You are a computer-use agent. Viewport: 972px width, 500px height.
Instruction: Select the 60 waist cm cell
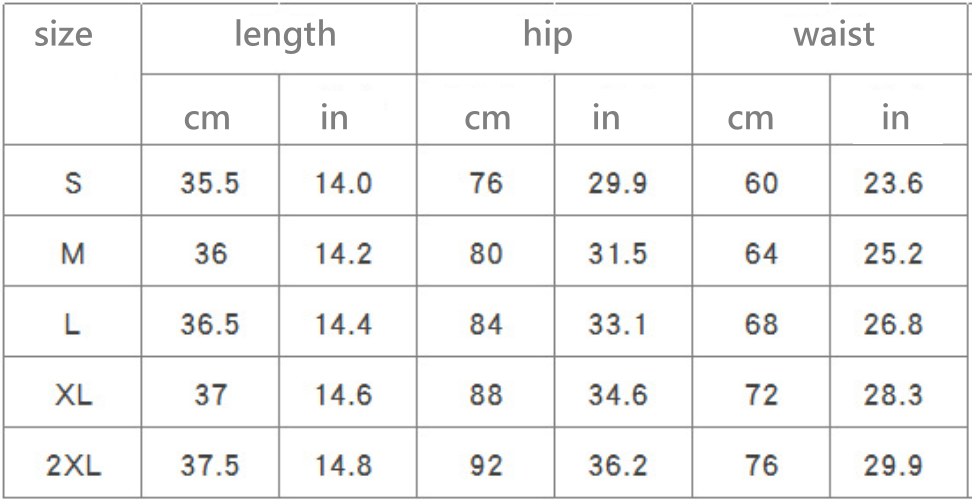(x=761, y=184)
